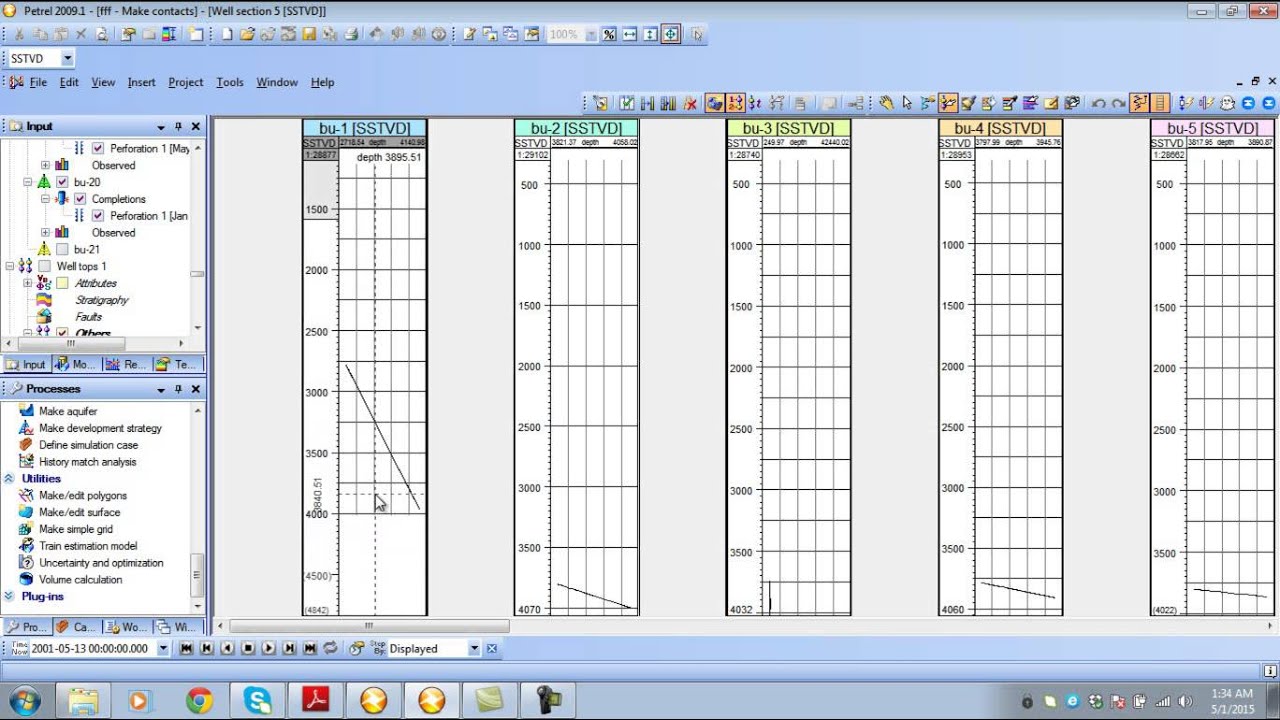
Task: Toggle the Attributes folder checkbox
Action: point(62,283)
